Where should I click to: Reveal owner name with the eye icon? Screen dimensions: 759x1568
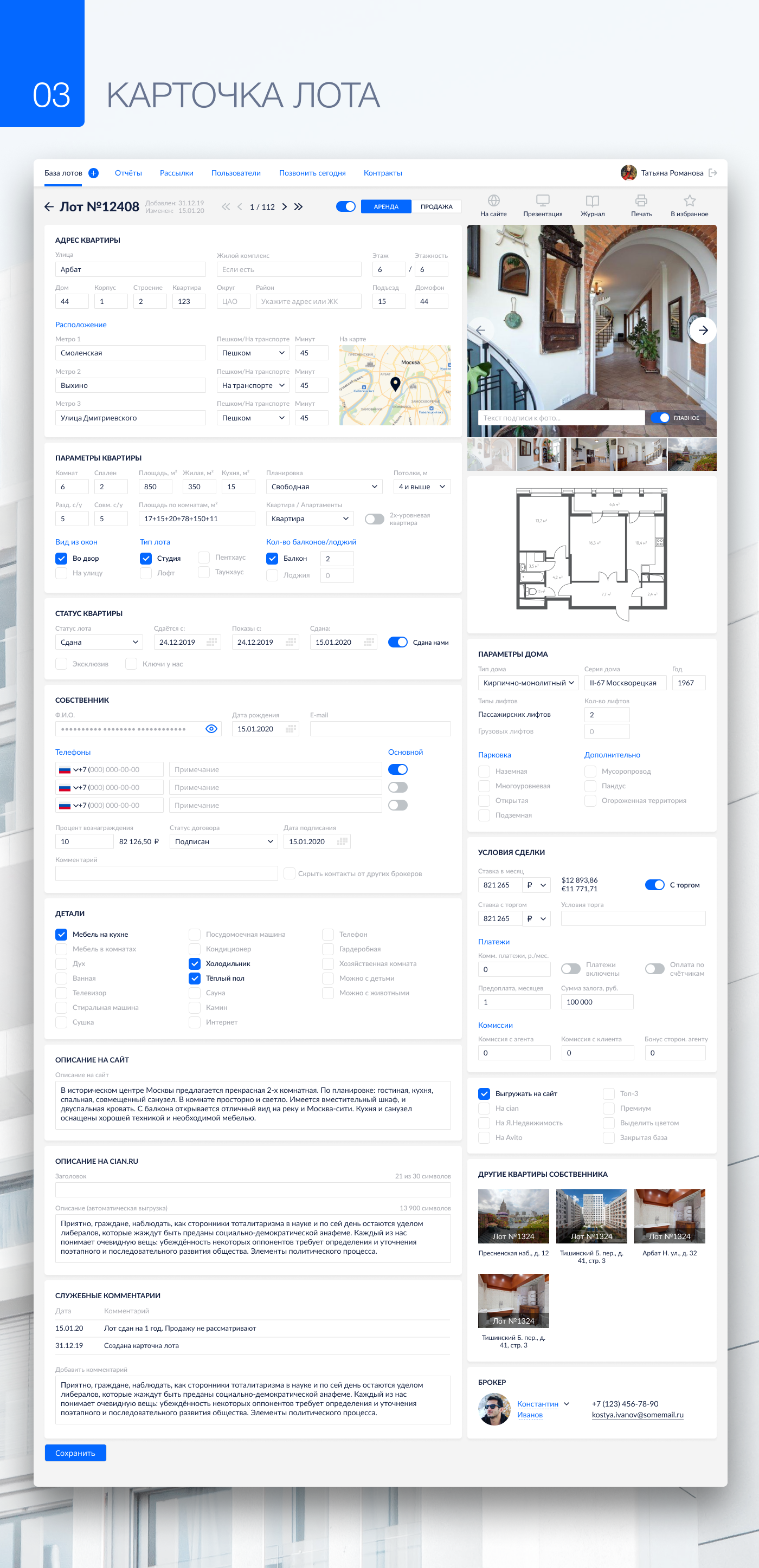211,729
